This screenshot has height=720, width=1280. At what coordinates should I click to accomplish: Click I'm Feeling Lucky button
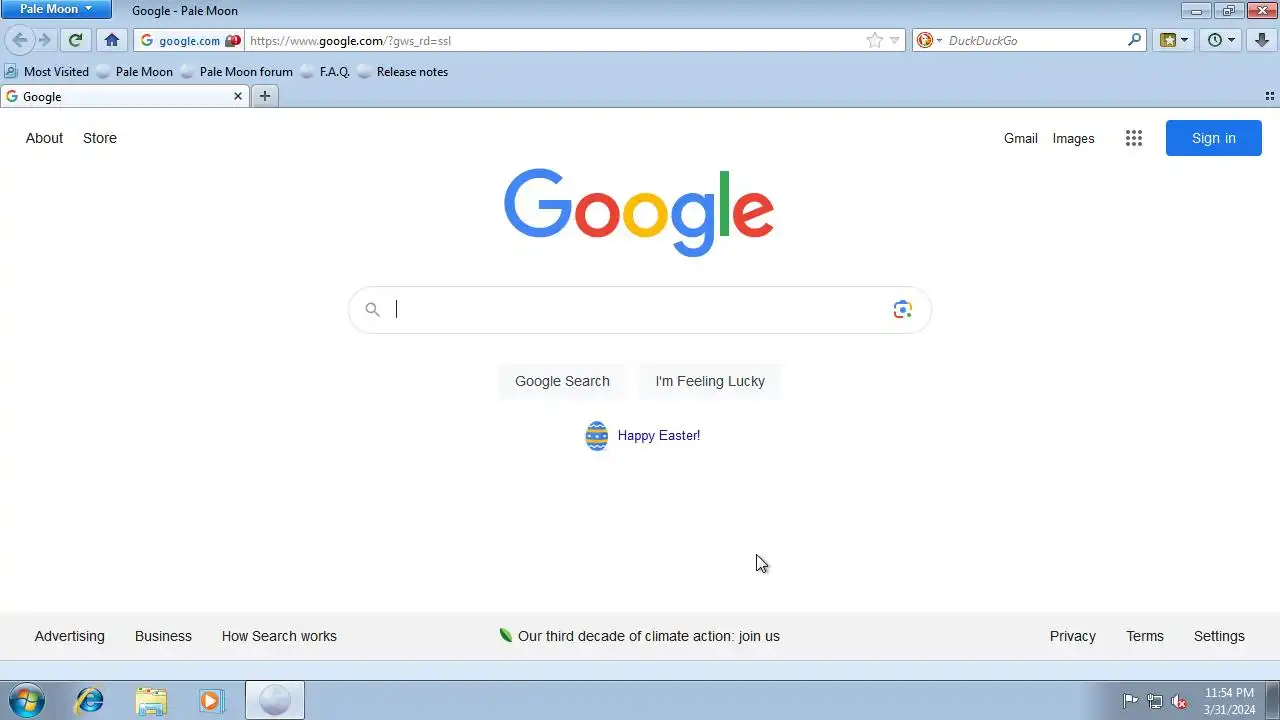coord(710,381)
